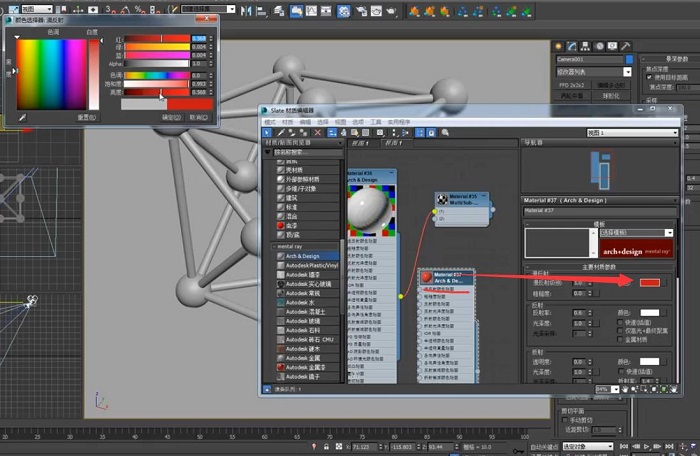Open the view reference coordinate dropdown in main toolbar
This screenshot has height=456, width=700.
tap(37, 9)
